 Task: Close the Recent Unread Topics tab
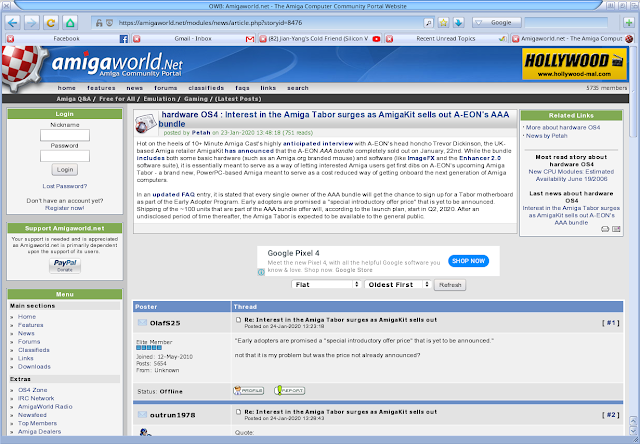(x=389, y=39)
